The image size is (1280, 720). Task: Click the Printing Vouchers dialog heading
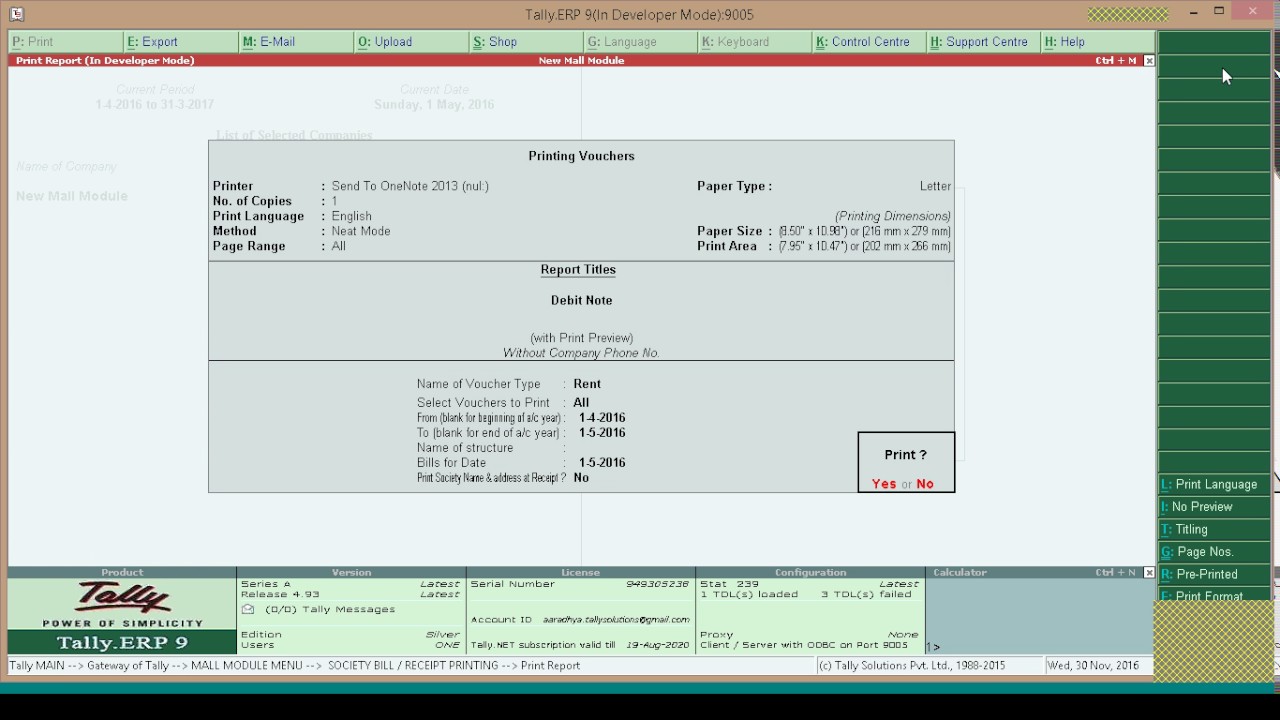pyautogui.click(x=581, y=156)
